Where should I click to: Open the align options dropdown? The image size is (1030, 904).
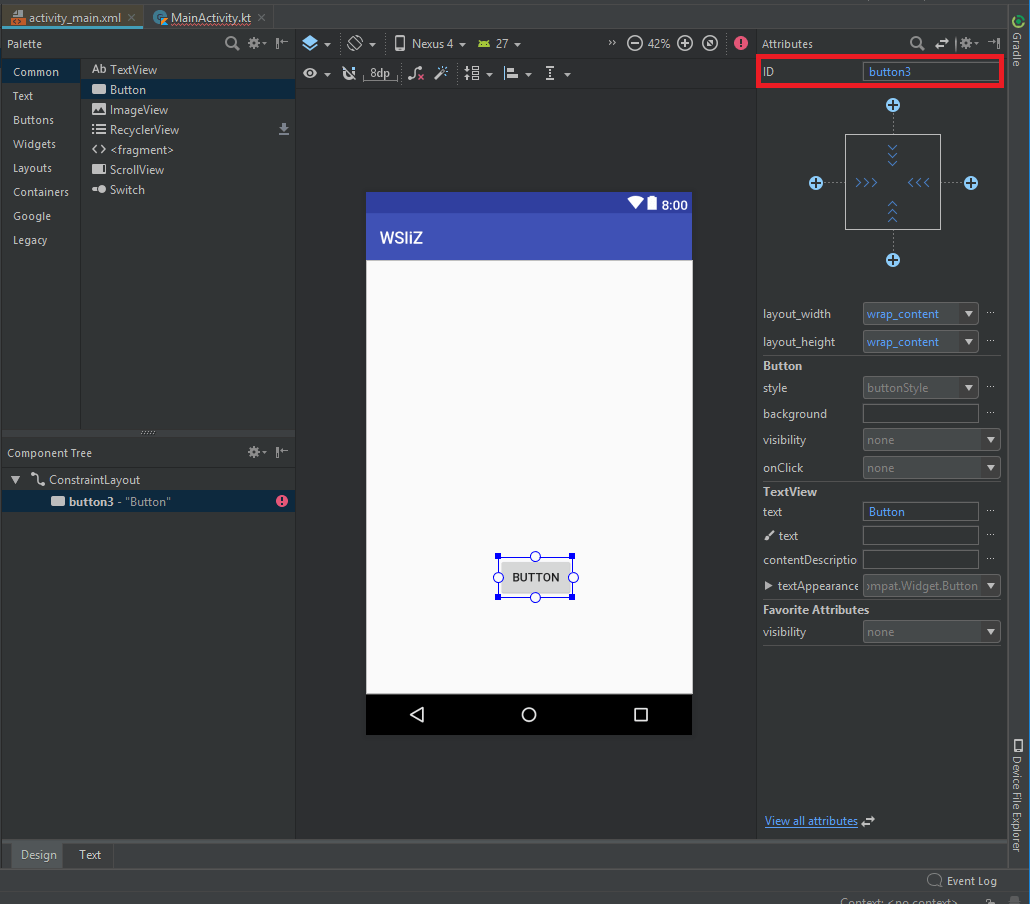518,74
